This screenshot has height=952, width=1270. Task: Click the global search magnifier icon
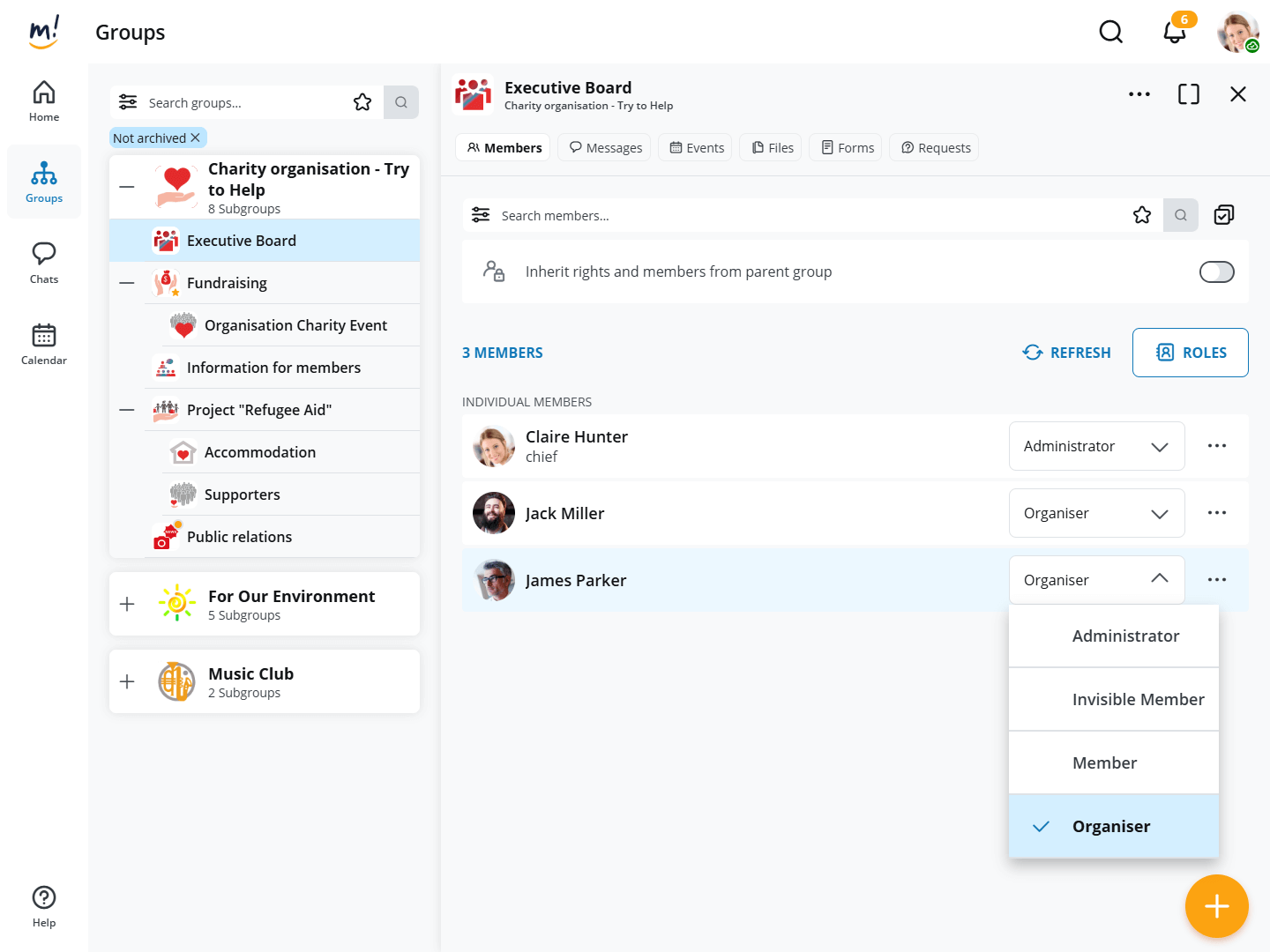click(x=1110, y=33)
